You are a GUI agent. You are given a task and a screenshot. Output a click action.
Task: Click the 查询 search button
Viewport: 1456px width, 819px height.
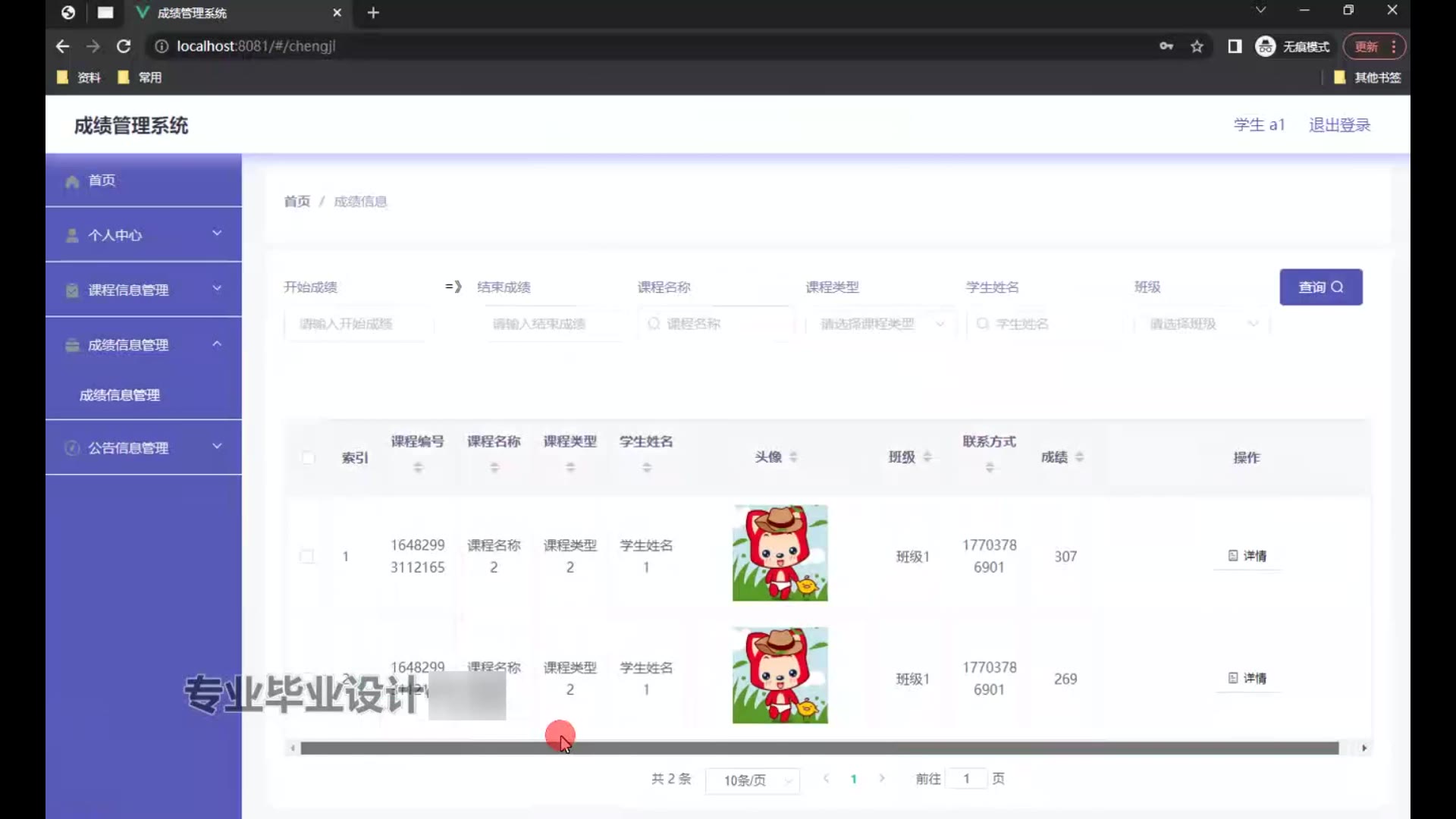click(x=1320, y=287)
